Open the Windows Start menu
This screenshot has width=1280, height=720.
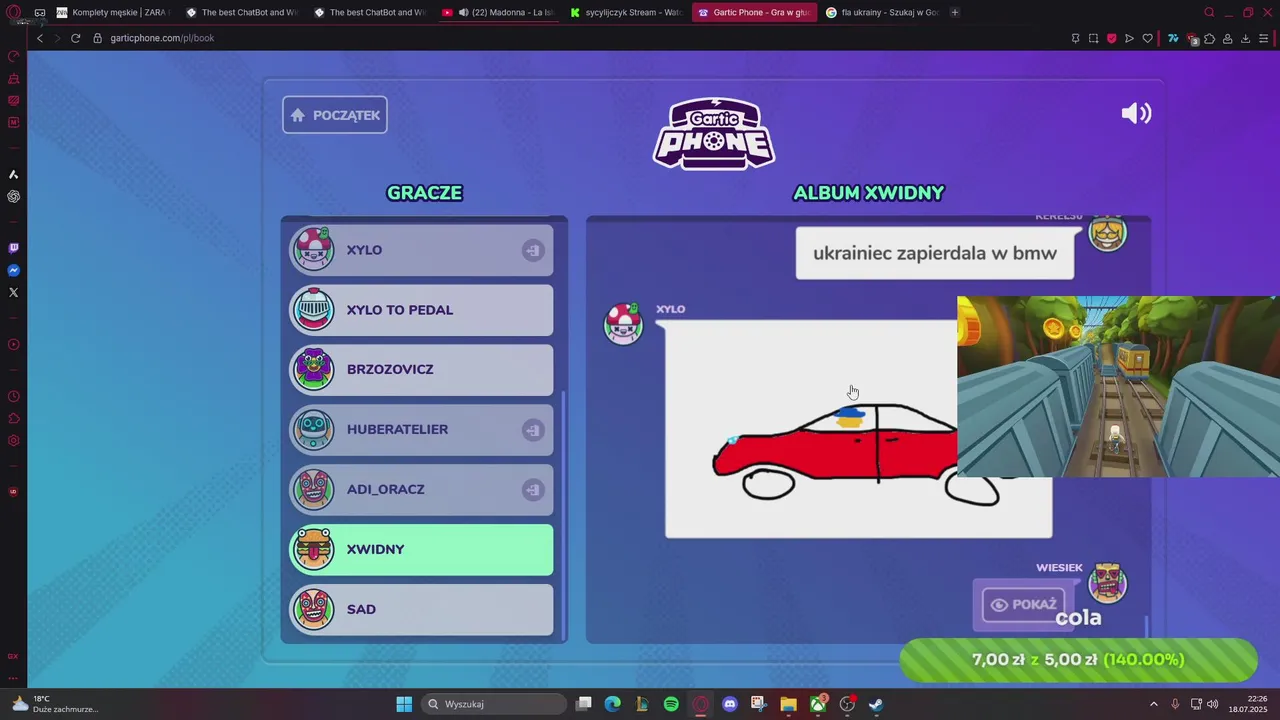click(404, 704)
